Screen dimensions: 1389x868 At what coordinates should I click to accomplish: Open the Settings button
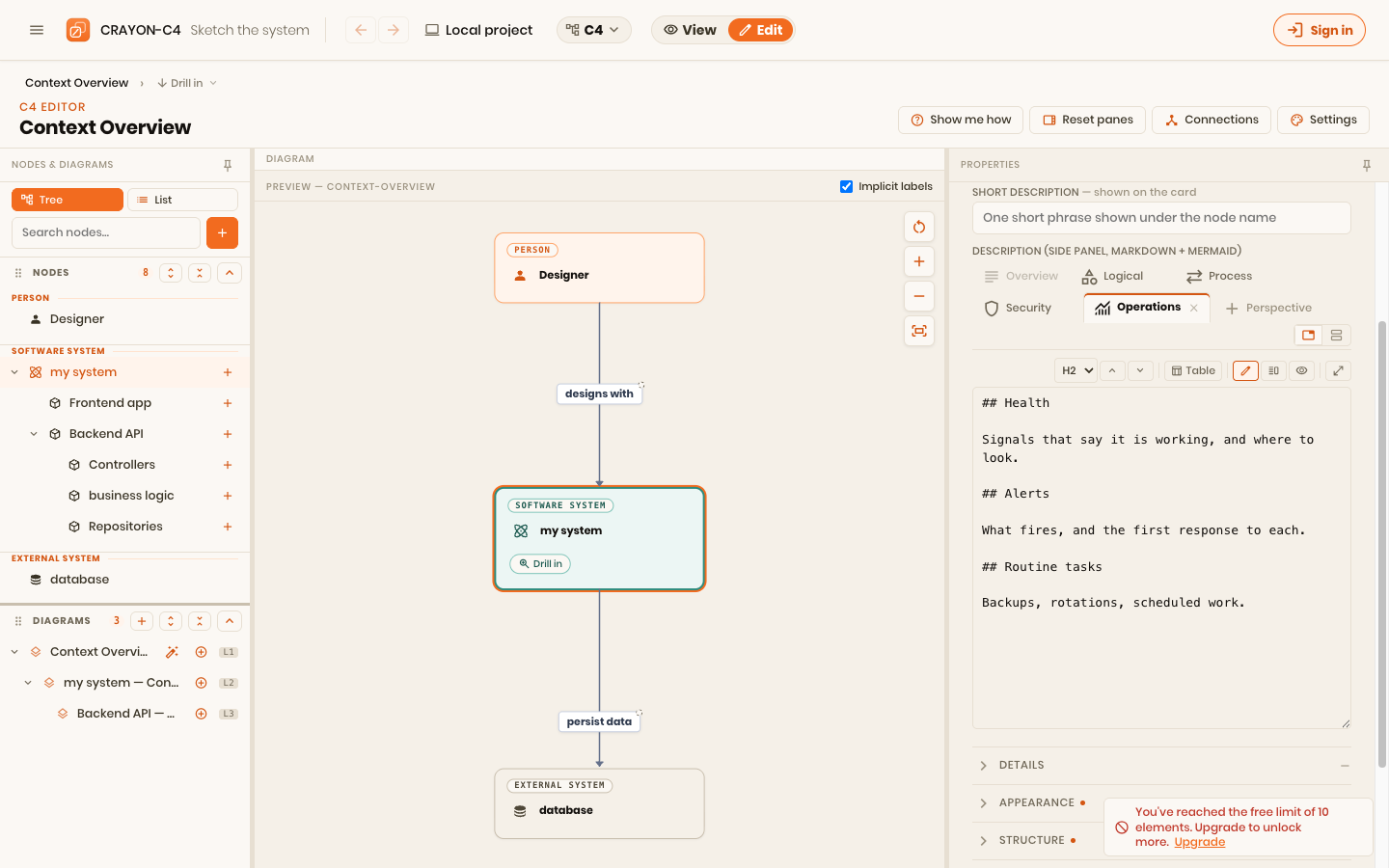(x=1323, y=120)
